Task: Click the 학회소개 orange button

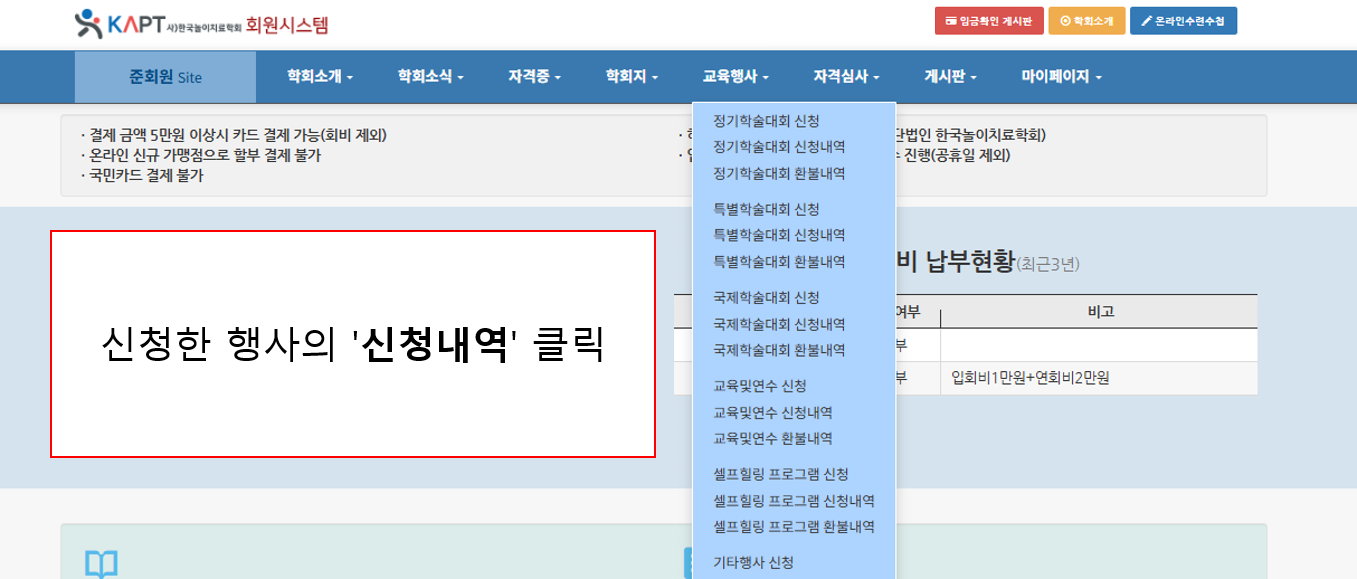Action: coord(1087,21)
